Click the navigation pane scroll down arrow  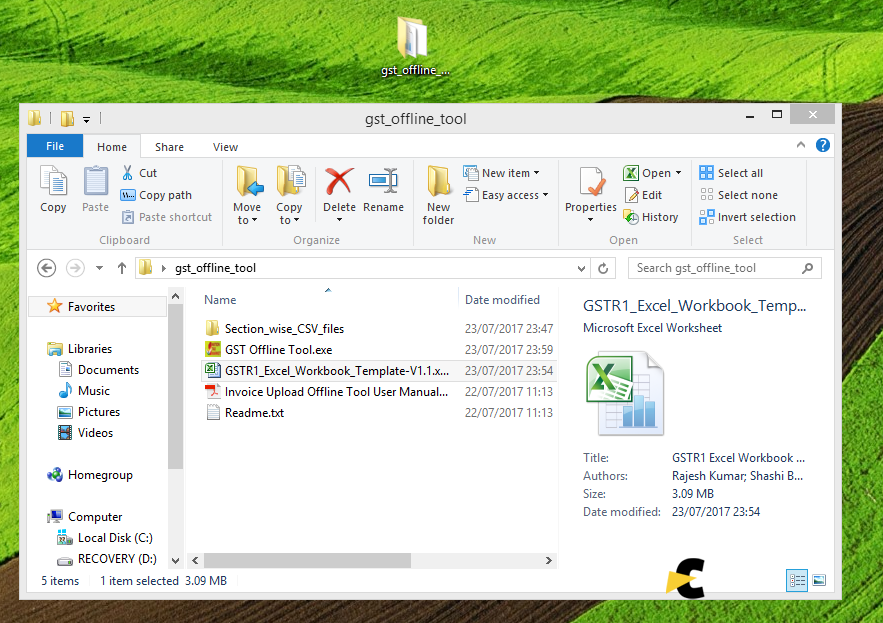tap(175, 560)
